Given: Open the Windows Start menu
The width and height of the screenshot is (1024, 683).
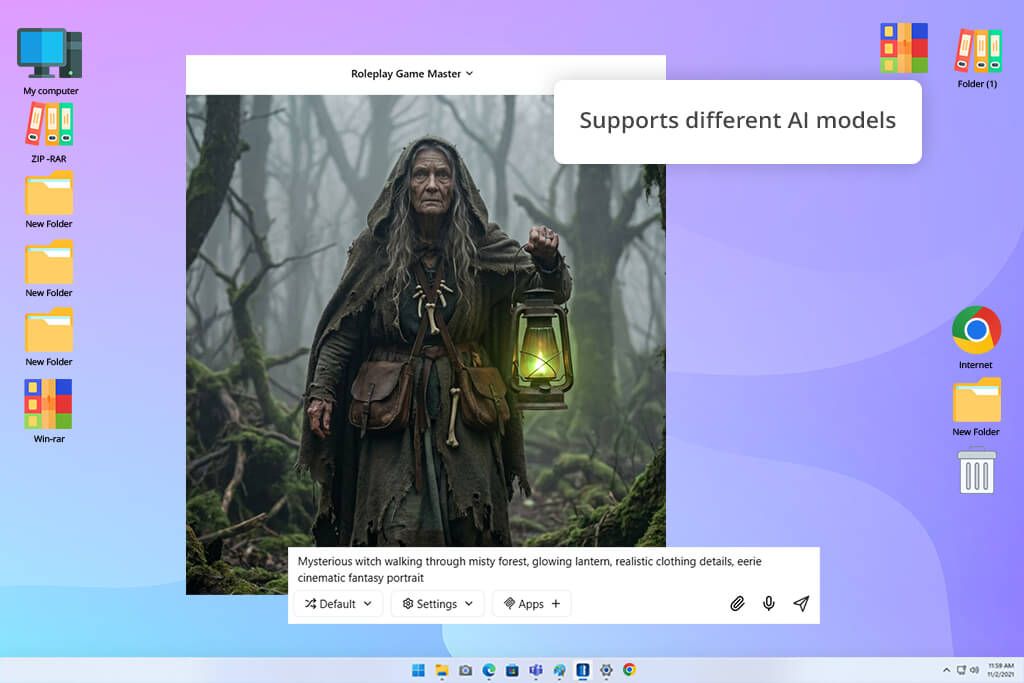Looking at the screenshot, I should [x=418, y=670].
